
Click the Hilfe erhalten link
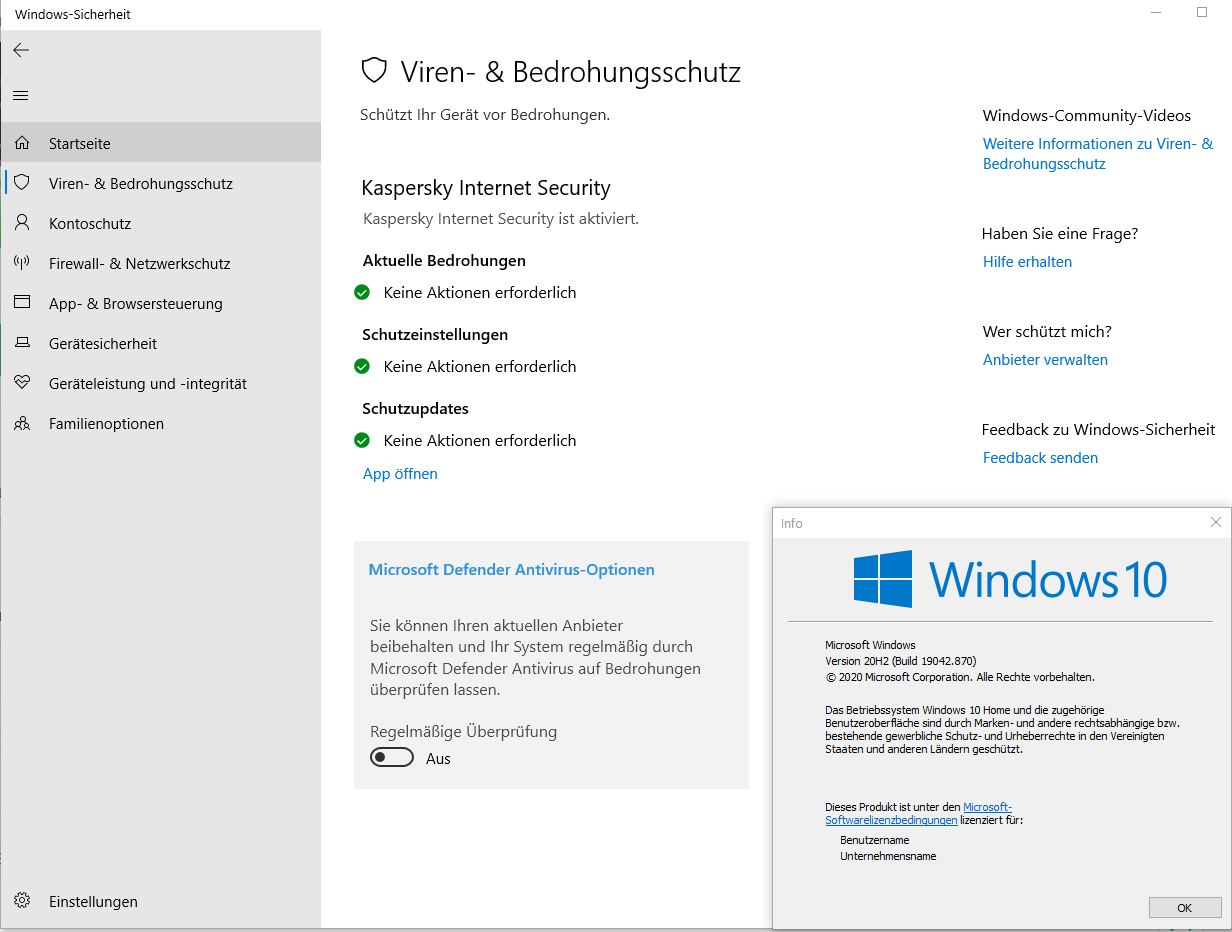pyautogui.click(x=1027, y=262)
